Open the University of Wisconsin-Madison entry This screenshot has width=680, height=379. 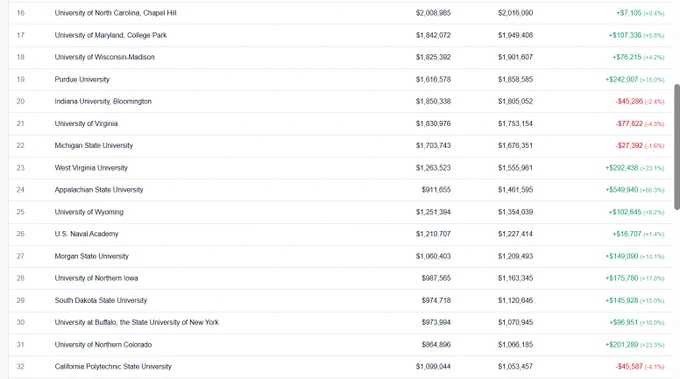pos(105,57)
